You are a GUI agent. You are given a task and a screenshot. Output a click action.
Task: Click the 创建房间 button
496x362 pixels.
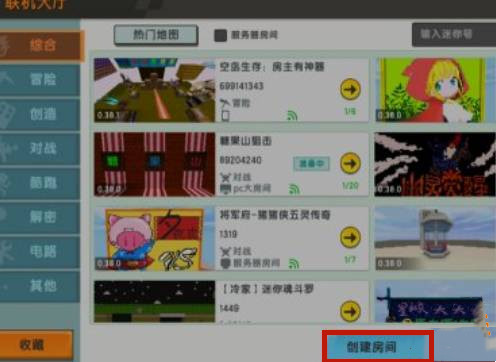(378, 347)
